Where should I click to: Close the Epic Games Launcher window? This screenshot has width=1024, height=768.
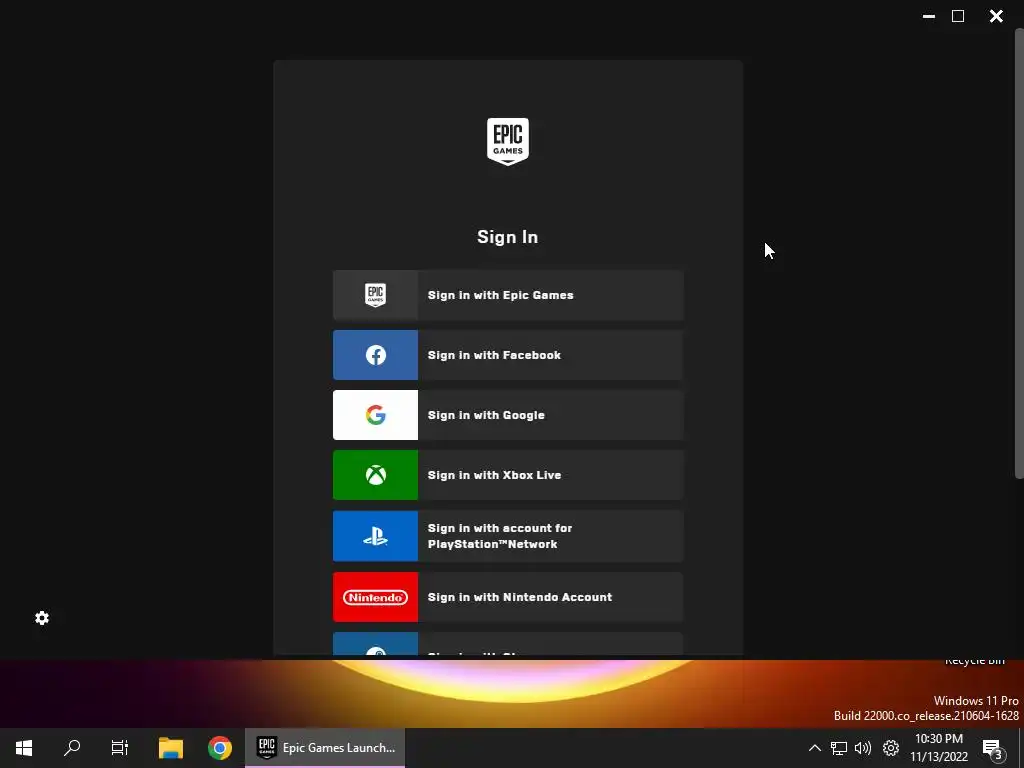pos(996,16)
